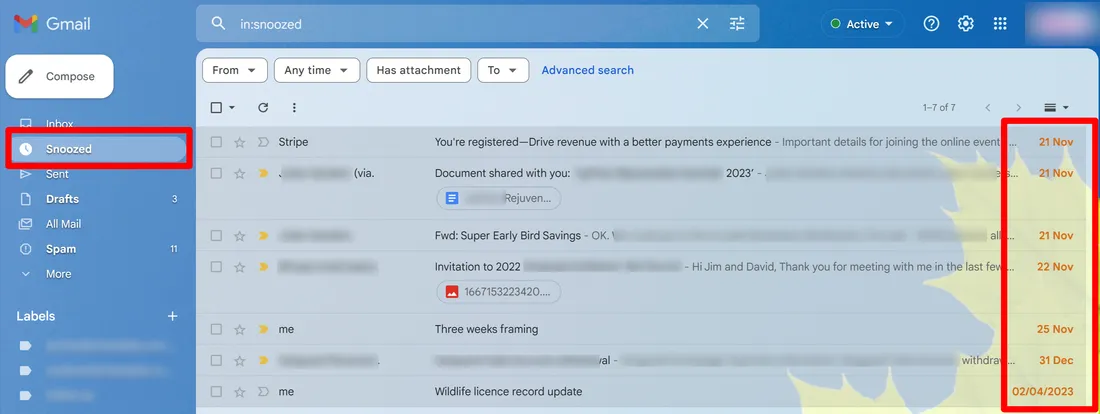Select the 31 Dec email checkbox
The height and width of the screenshot is (414, 1100).
click(x=216, y=360)
